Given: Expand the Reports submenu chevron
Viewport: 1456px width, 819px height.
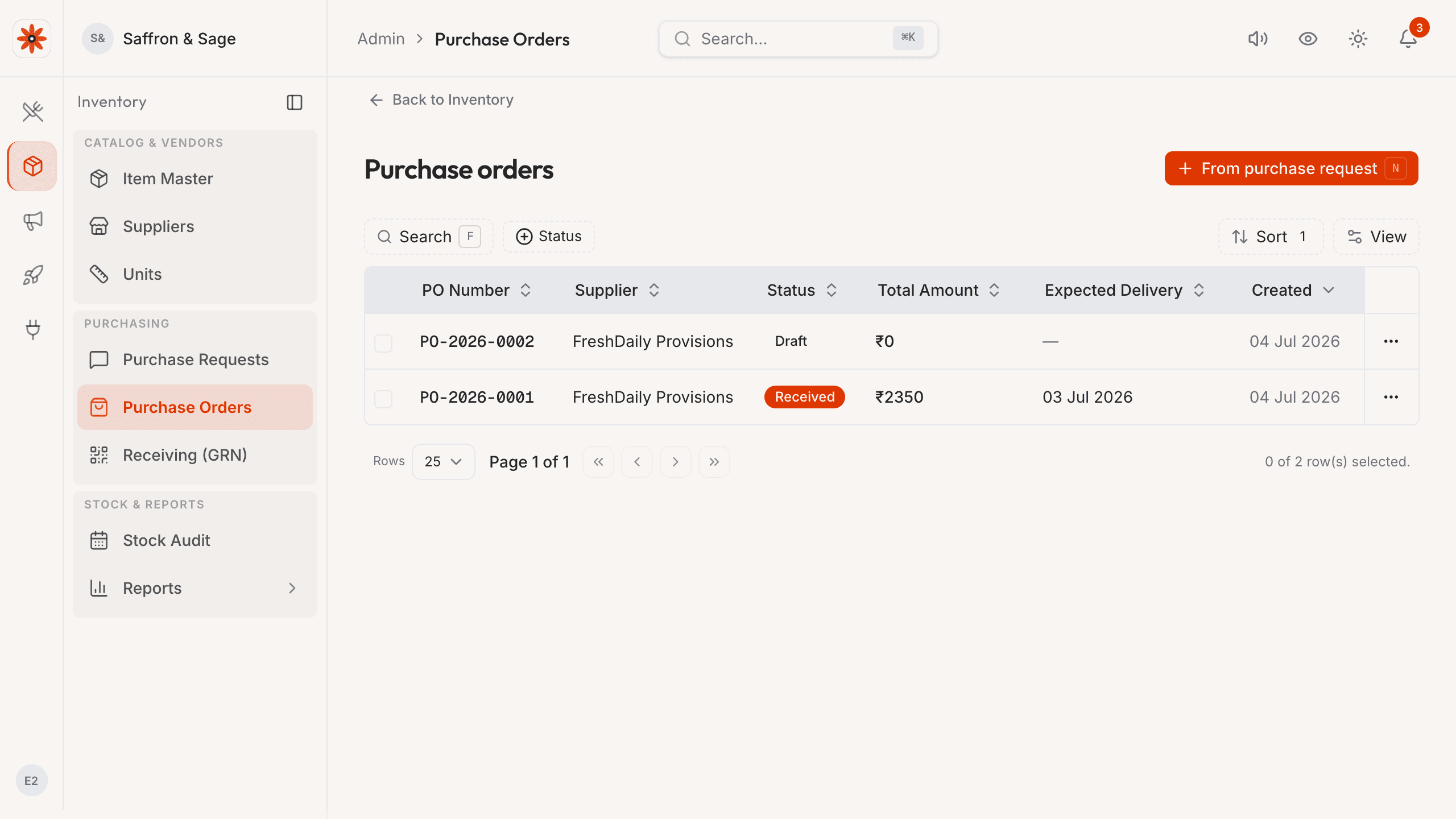Looking at the screenshot, I should (x=292, y=588).
